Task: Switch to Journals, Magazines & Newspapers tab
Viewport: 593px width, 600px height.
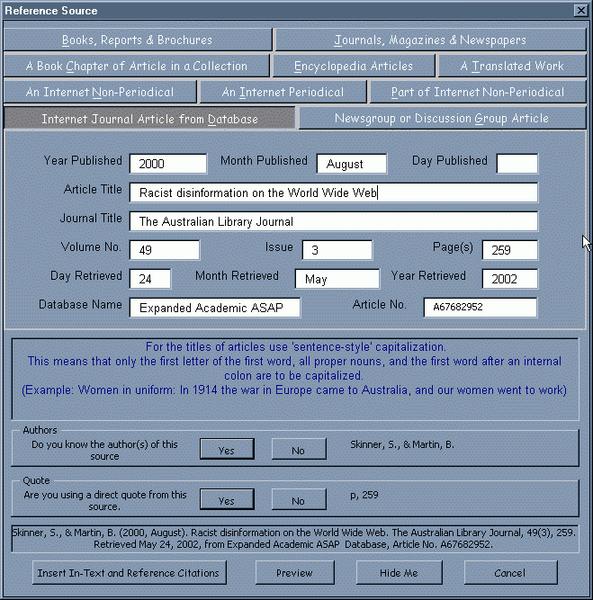Action: (430, 40)
